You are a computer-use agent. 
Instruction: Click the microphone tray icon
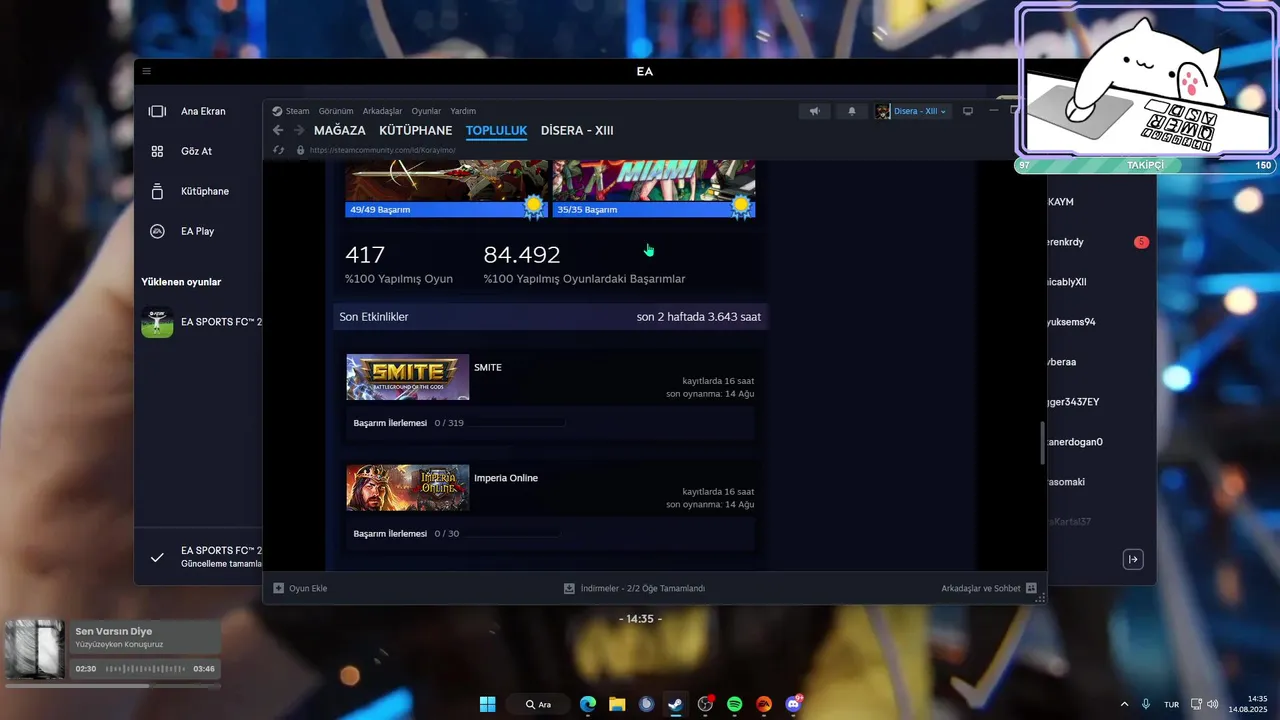1146,704
